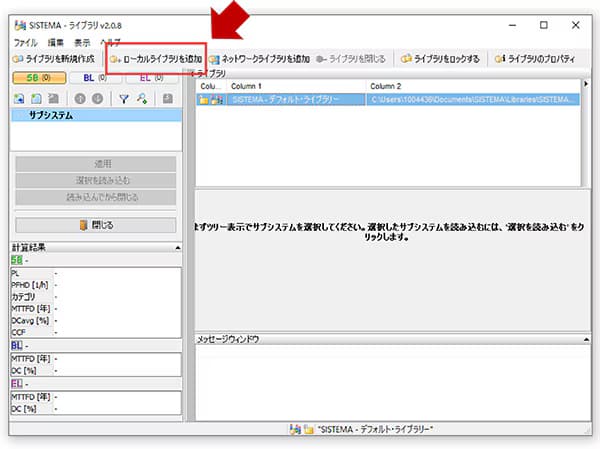The width and height of the screenshot is (600, 449).
Task: Click the DCavg [%] result row
Action: coord(96,320)
